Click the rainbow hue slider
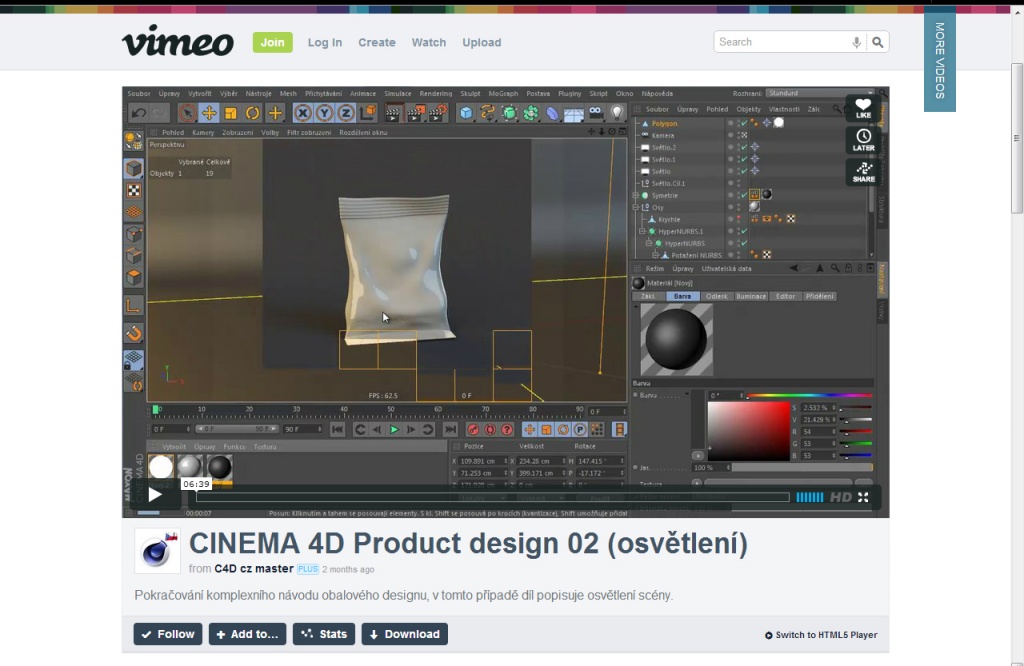The height and width of the screenshot is (666, 1024). 810,396
